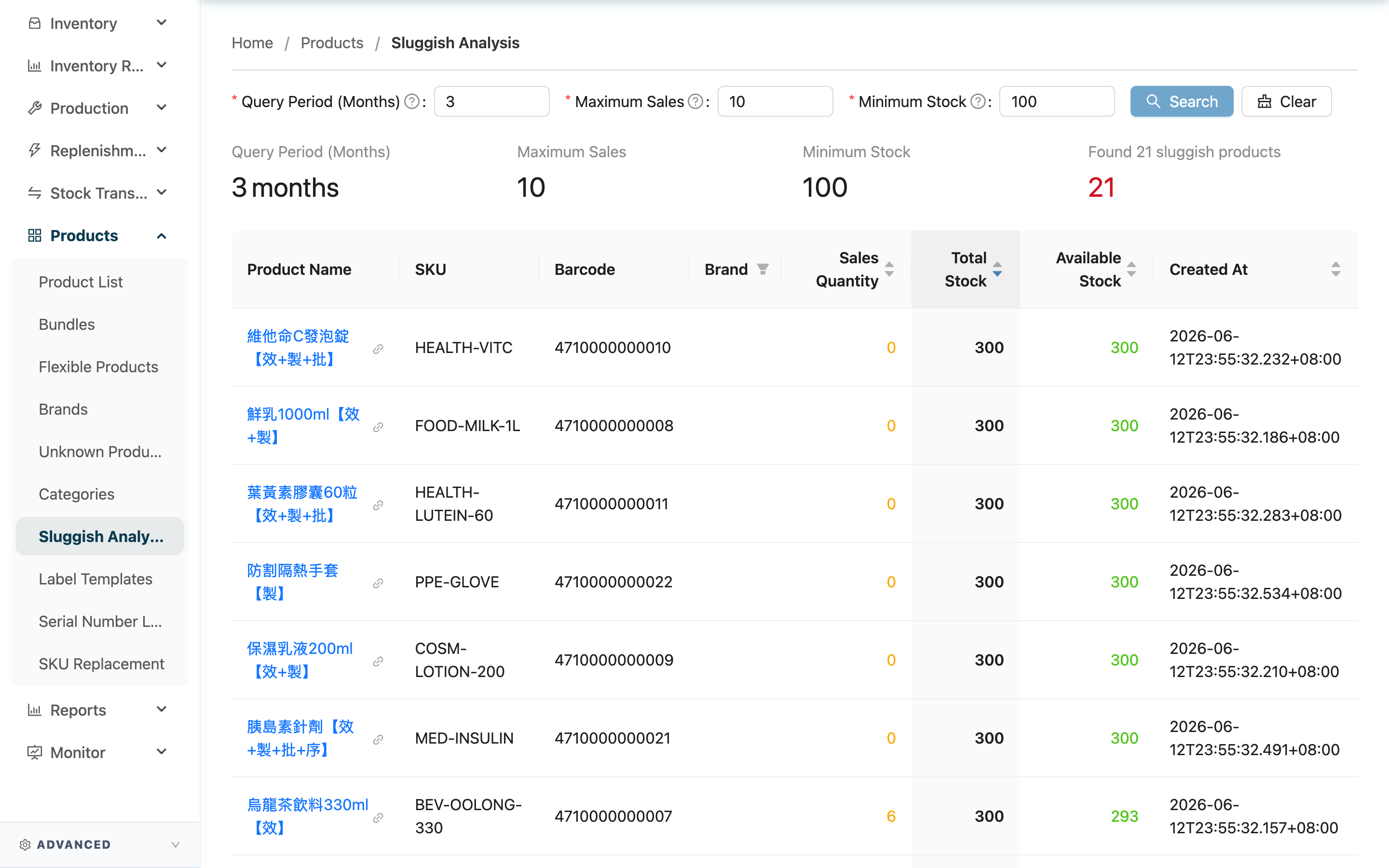Image resolution: width=1389 pixels, height=868 pixels.
Task: Open the Advanced section chevron
Action: click(176, 844)
